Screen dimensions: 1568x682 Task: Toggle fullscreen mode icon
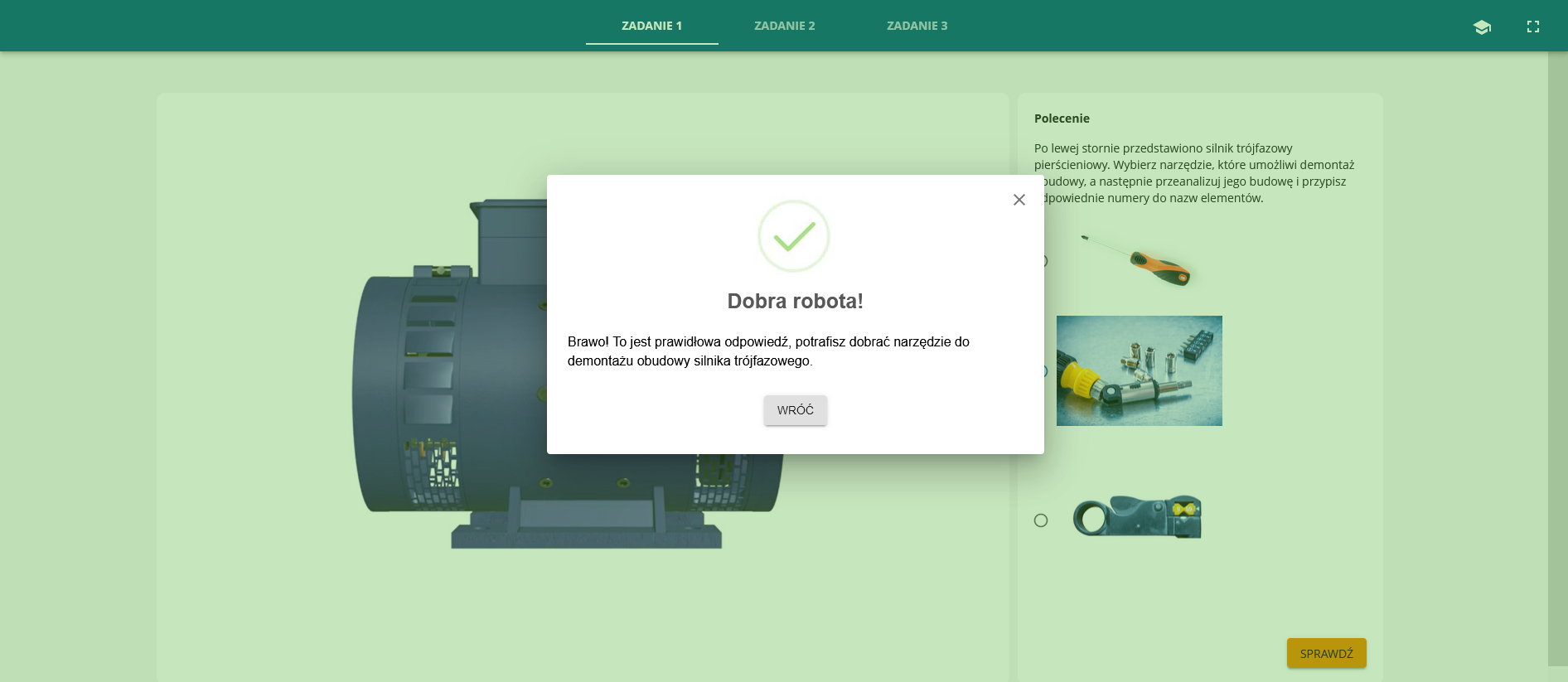(1533, 27)
